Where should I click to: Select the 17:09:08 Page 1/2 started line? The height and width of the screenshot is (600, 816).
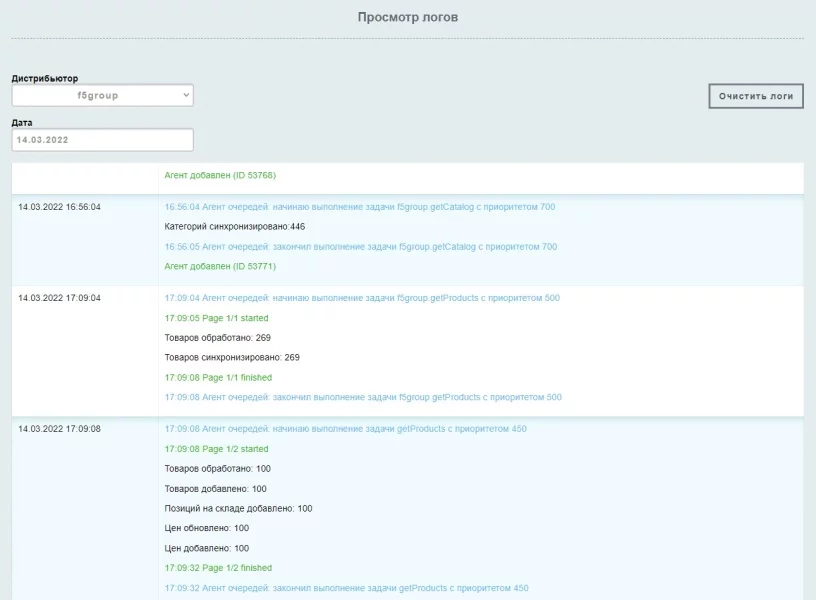point(216,449)
